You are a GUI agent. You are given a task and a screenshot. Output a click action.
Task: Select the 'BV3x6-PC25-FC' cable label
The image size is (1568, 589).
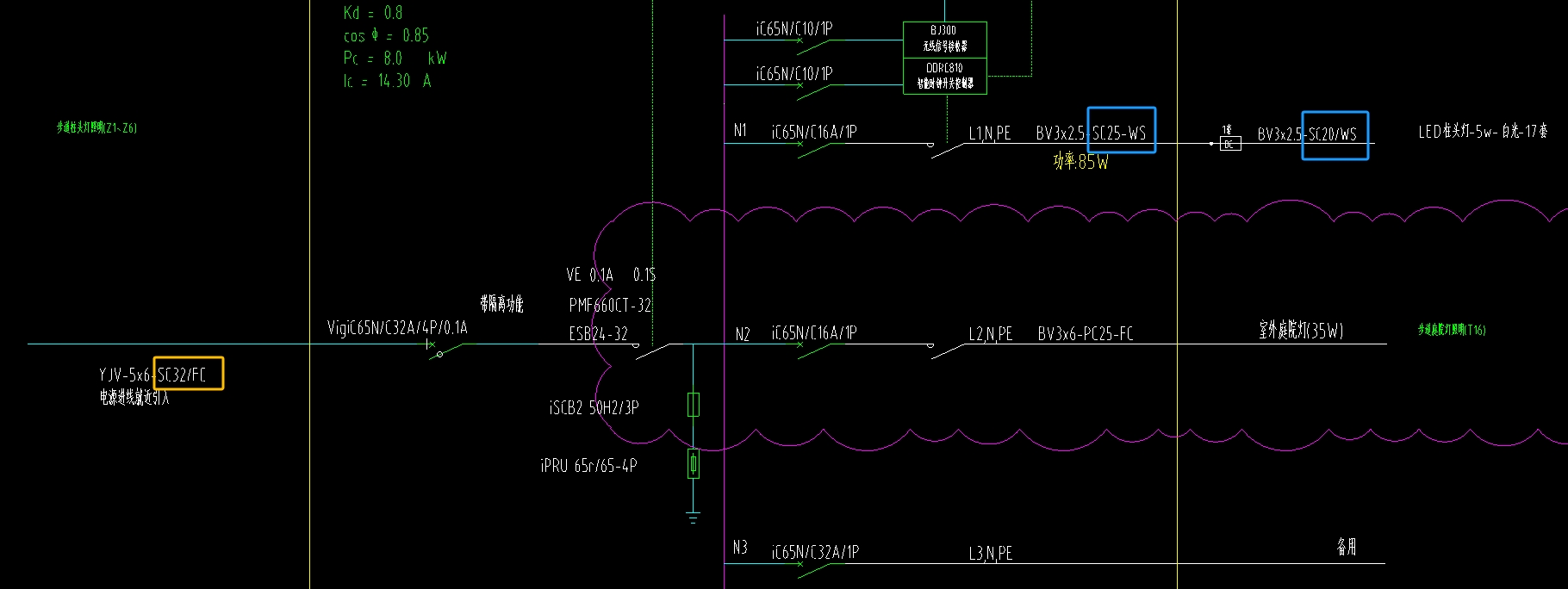coord(1086,334)
